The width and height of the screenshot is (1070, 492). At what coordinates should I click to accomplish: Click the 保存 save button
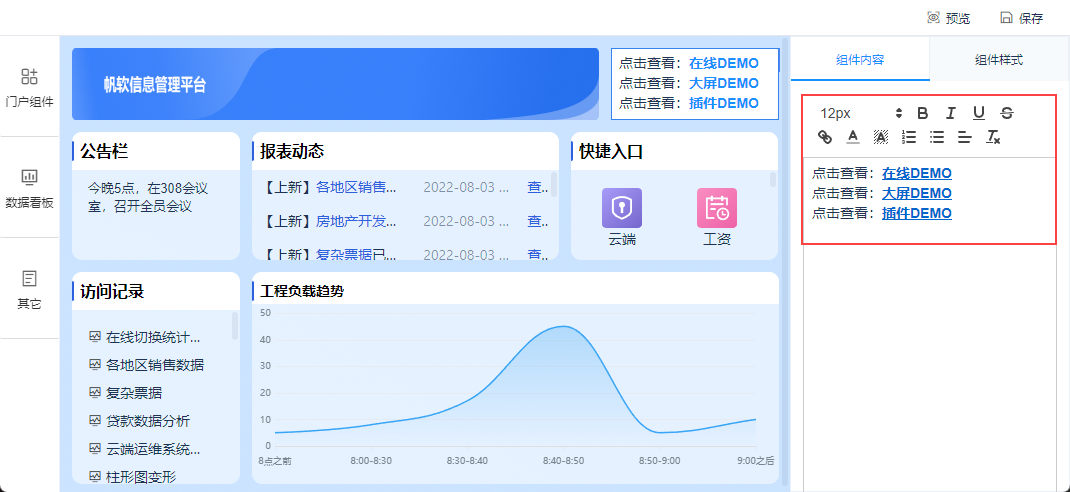(1022, 18)
